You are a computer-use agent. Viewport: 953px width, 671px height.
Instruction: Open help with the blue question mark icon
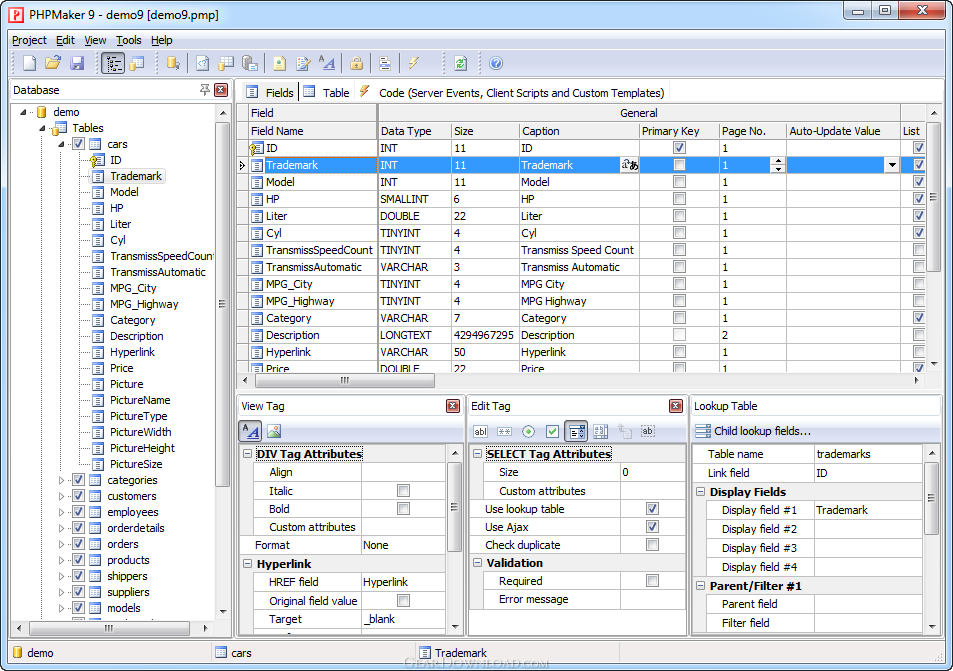(x=496, y=63)
